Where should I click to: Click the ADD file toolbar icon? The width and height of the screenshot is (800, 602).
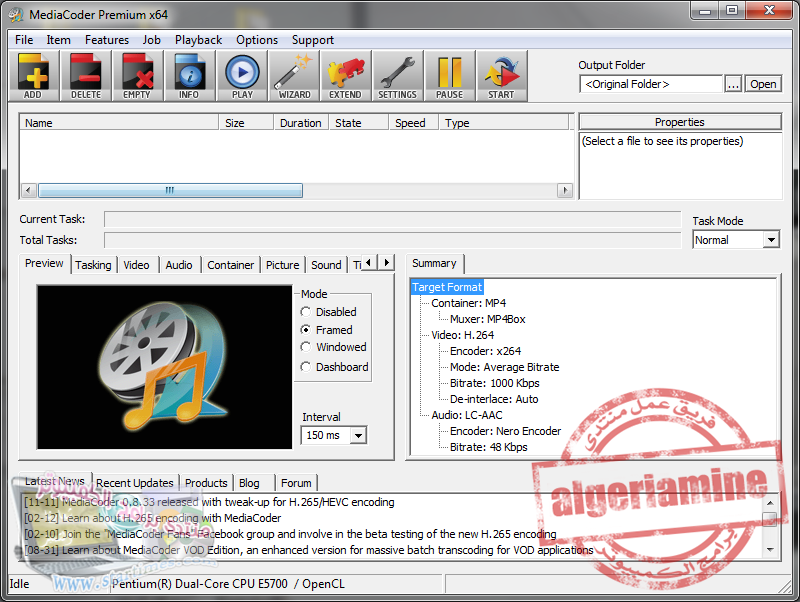[34, 76]
